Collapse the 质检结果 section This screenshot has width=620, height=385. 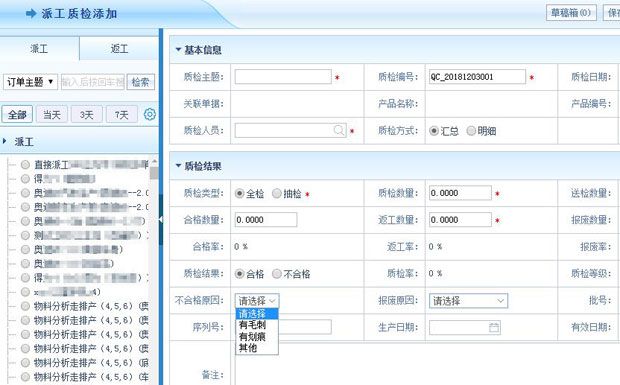click(178, 166)
